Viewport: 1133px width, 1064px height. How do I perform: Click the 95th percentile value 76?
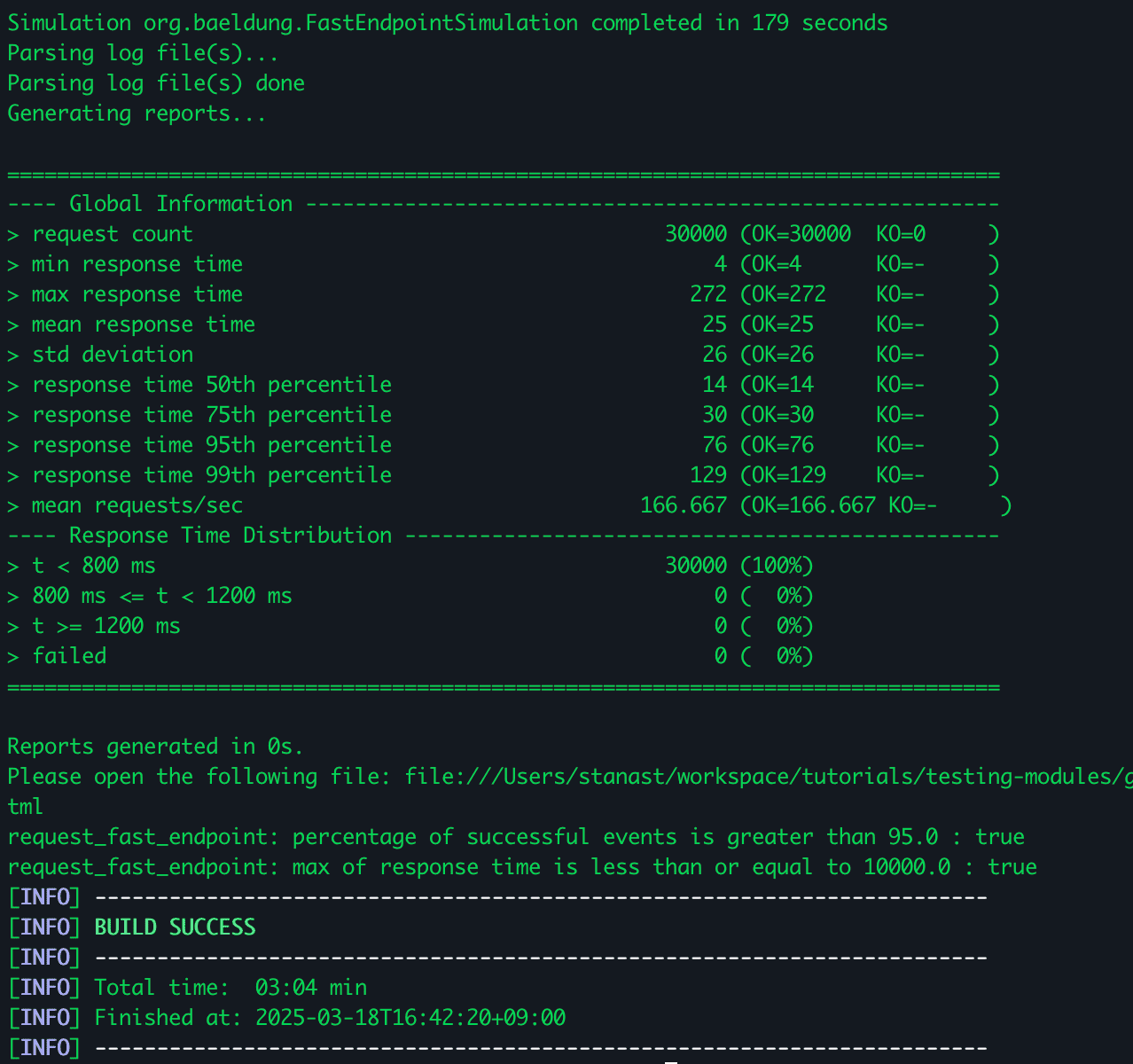coord(714,445)
